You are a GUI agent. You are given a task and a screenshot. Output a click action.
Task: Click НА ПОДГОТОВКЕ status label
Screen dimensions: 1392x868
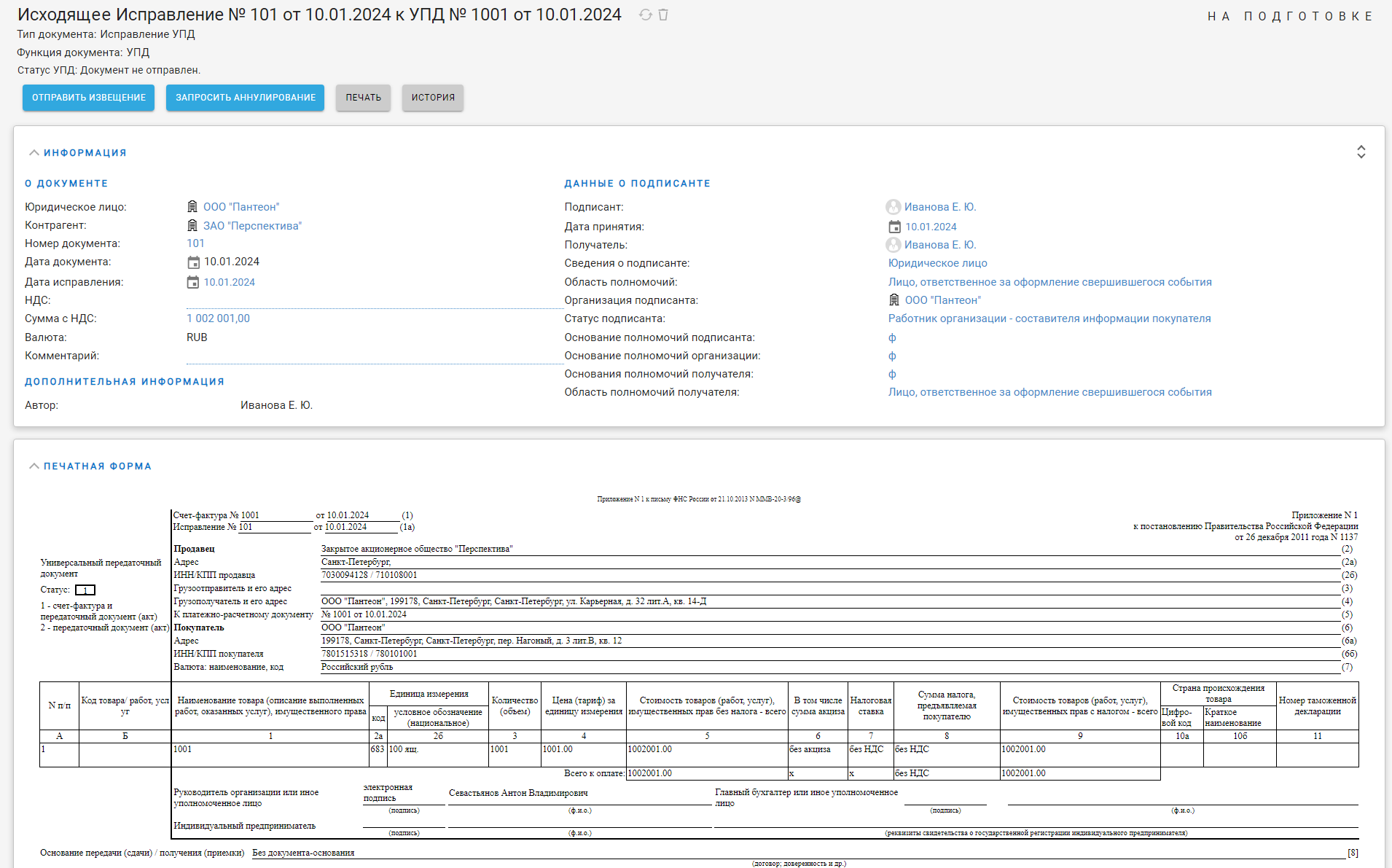pos(1290,16)
